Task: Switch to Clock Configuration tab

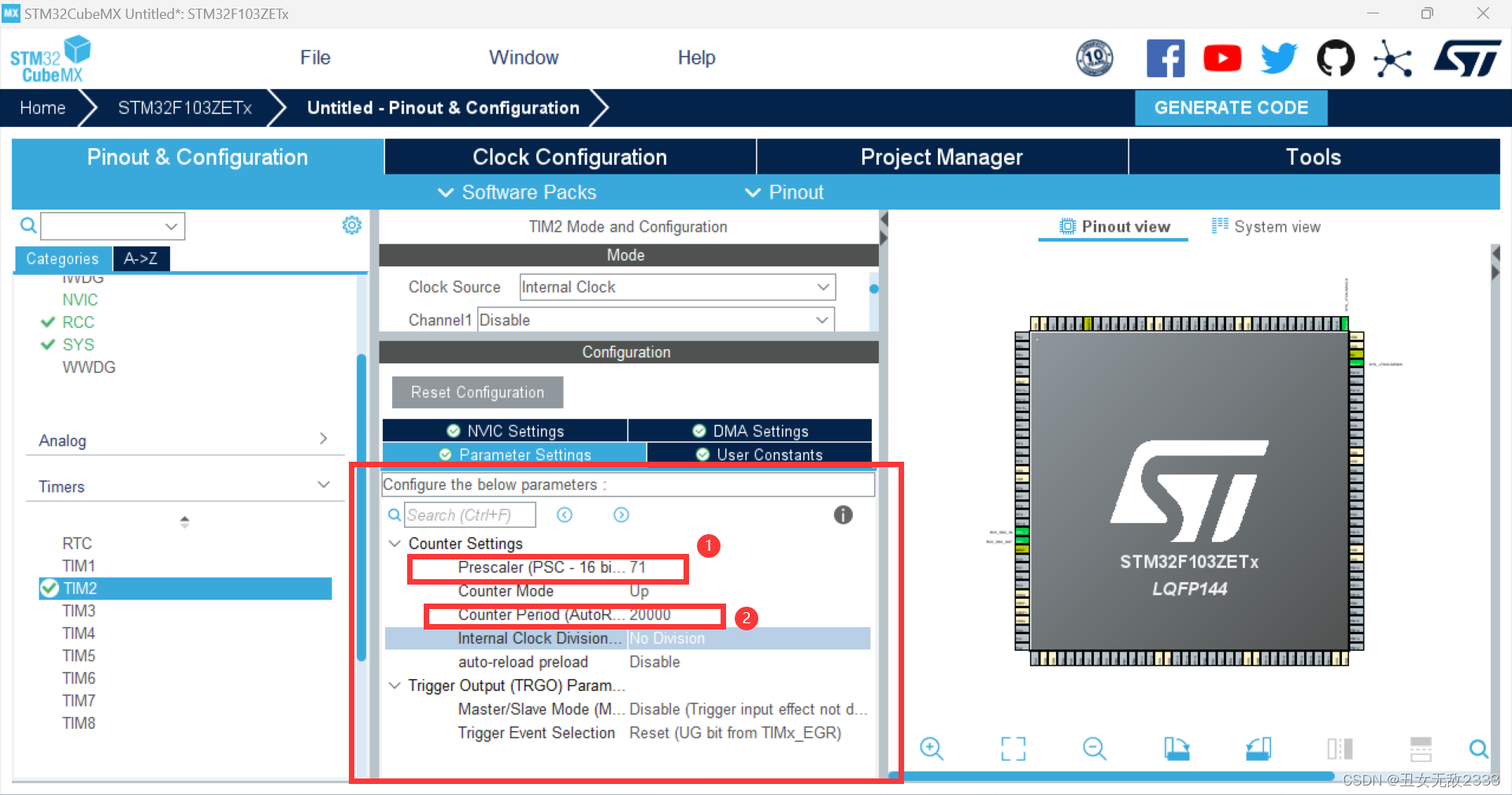Action: coord(570,157)
